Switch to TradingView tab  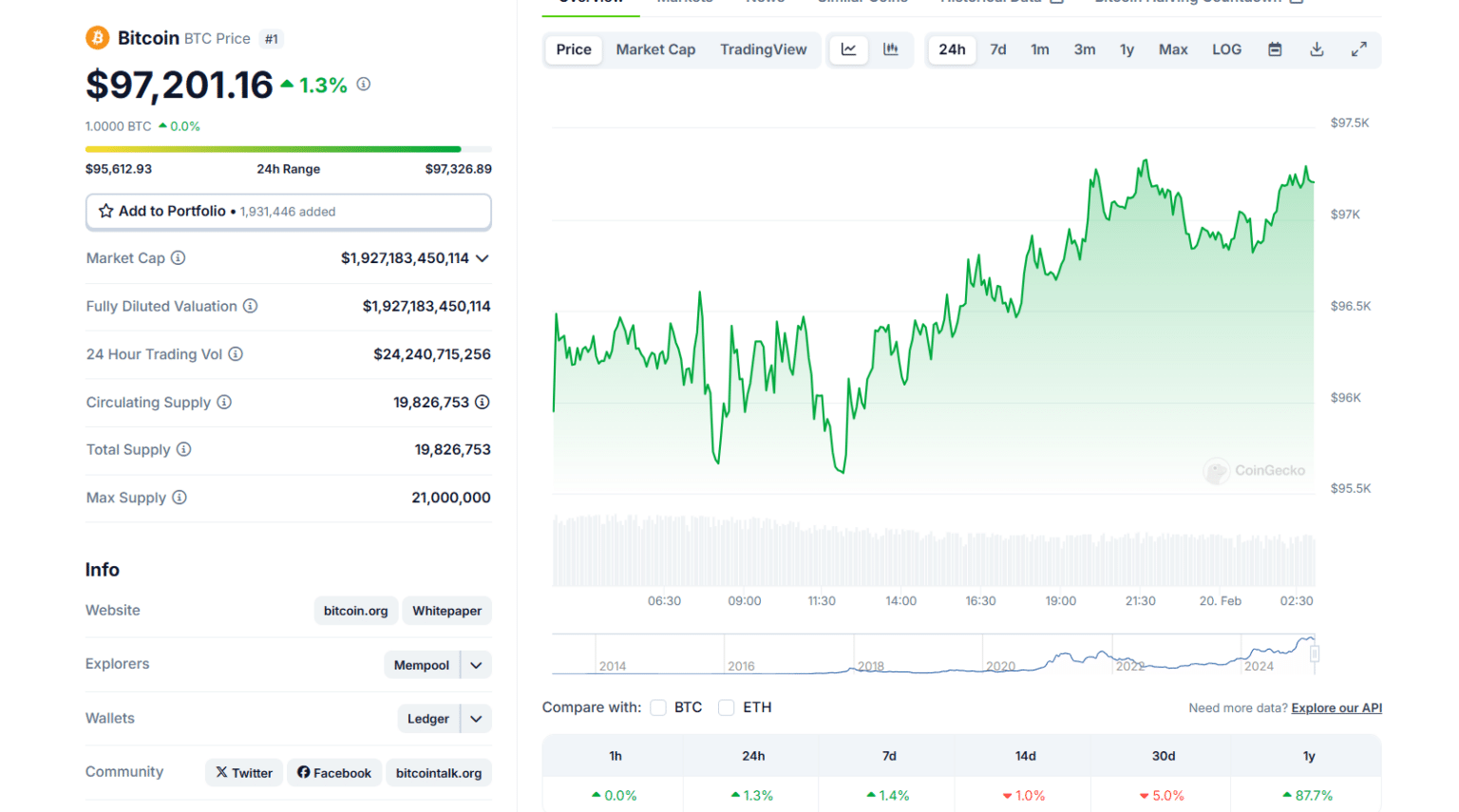tap(764, 49)
